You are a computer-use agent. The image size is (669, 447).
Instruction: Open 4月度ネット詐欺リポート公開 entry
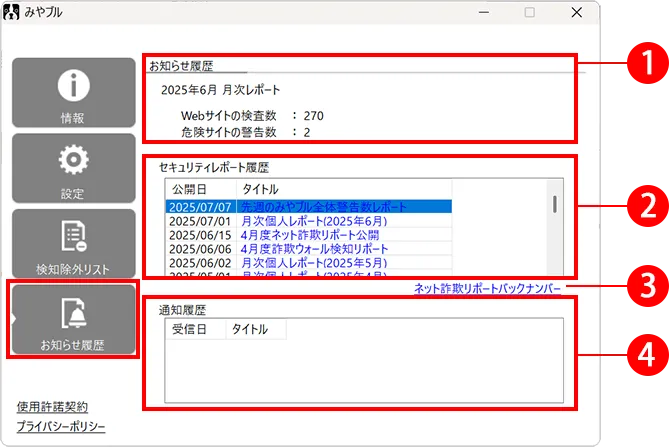coord(310,235)
